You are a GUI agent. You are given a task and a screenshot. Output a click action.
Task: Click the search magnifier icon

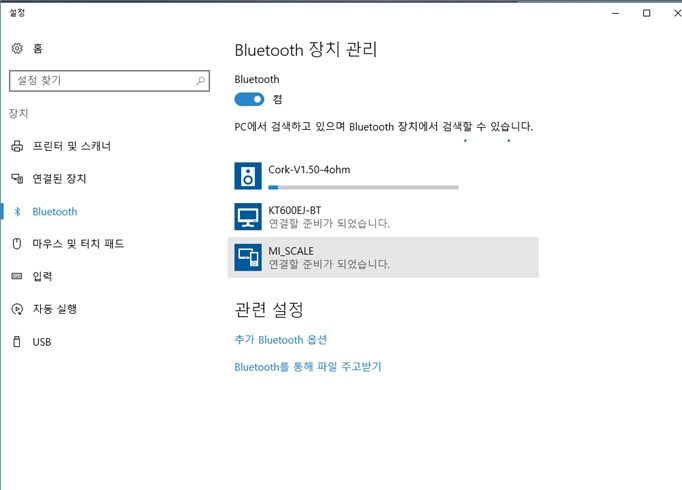point(200,81)
